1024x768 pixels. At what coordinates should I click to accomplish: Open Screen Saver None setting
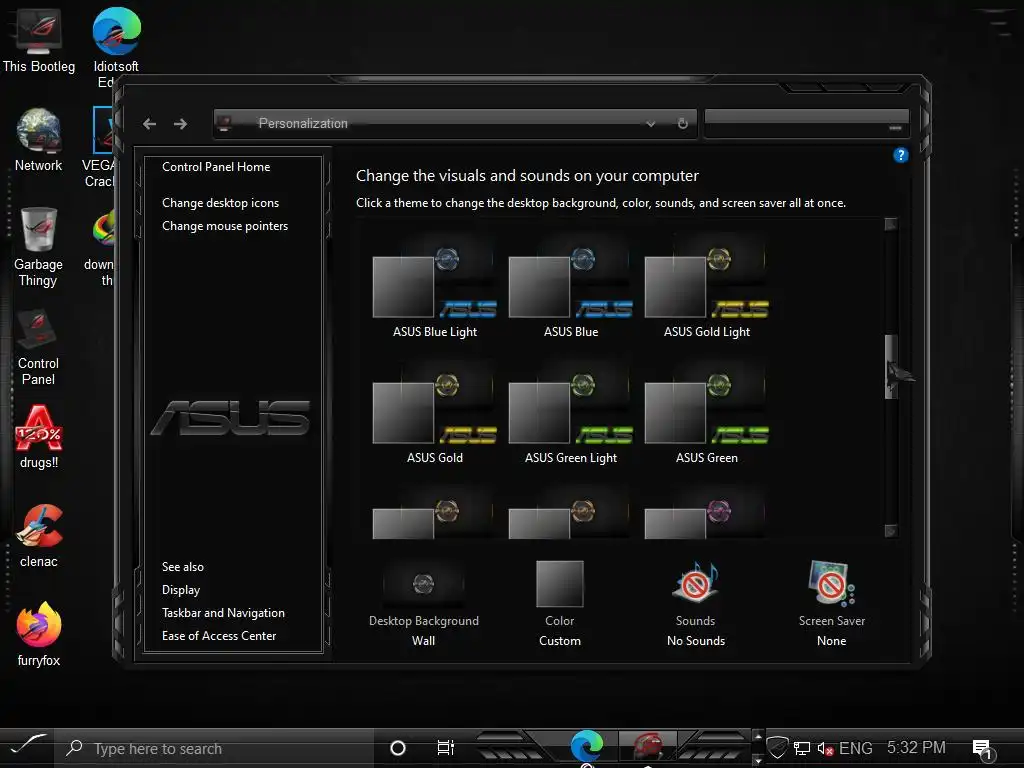coord(831,604)
